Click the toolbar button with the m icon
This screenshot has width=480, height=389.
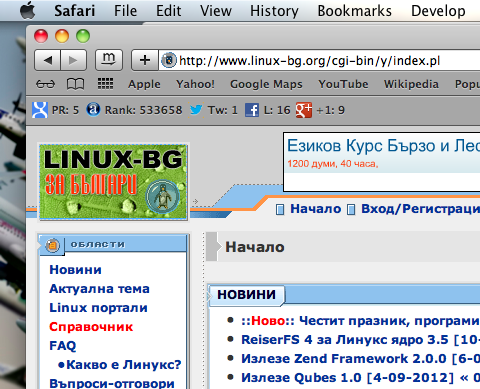click(109, 60)
